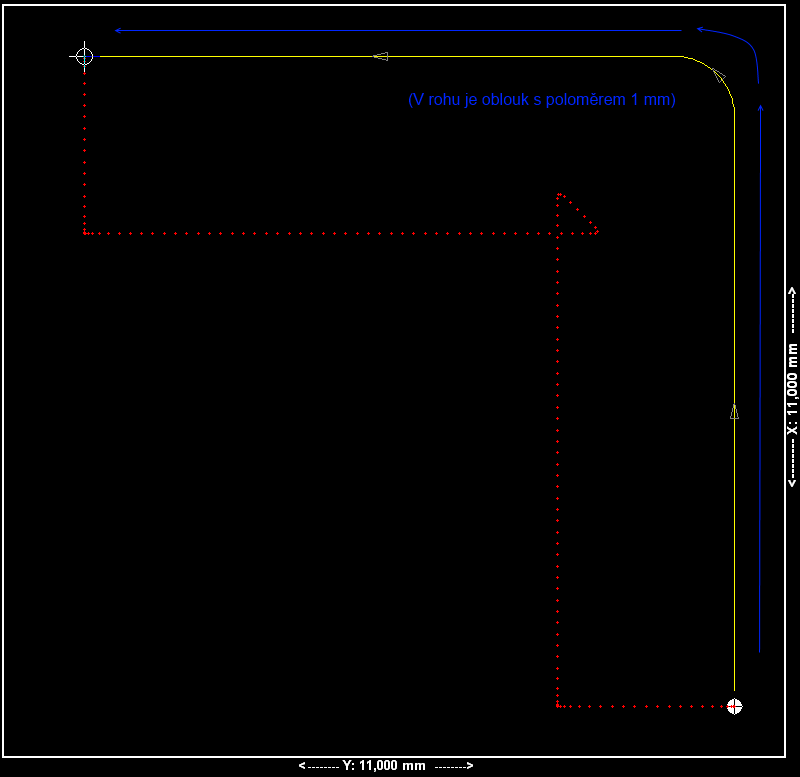This screenshot has width=800, height=777.
Task: Click the shaft of the long horizontal blue arrow
Action: [x=400, y=30]
